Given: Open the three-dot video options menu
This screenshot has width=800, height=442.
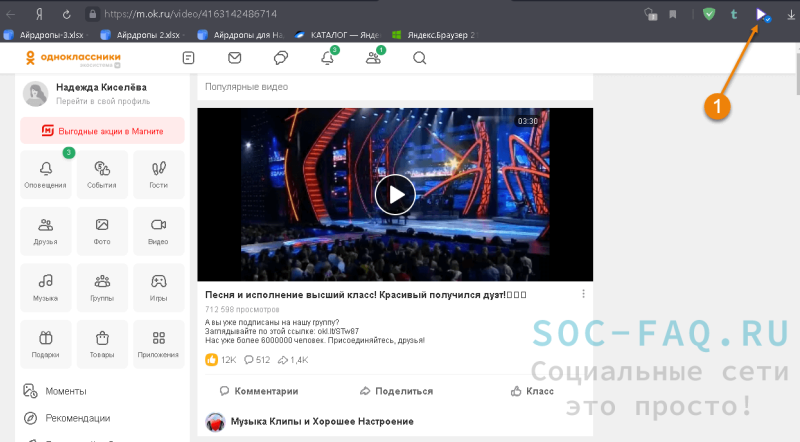Looking at the screenshot, I should click(x=583, y=294).
